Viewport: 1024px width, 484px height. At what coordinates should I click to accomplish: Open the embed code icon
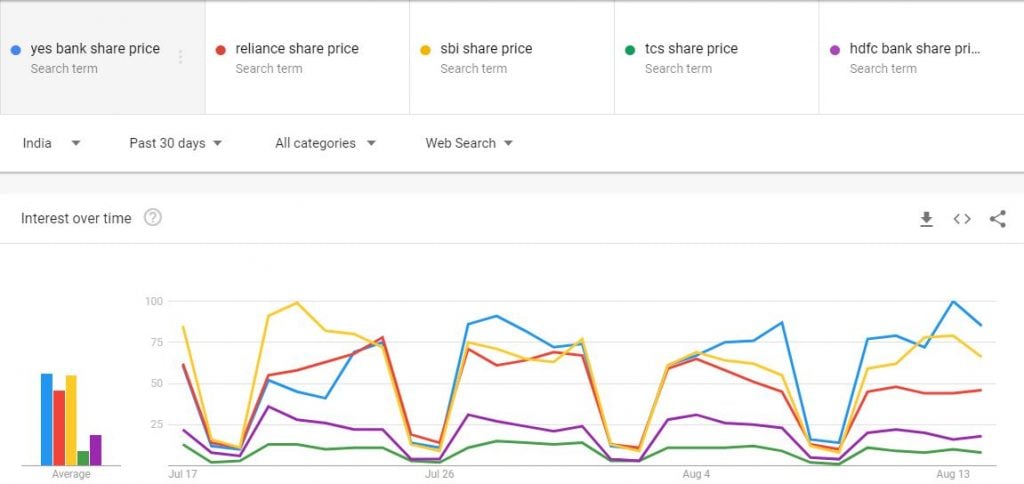(x=962, y=219)
